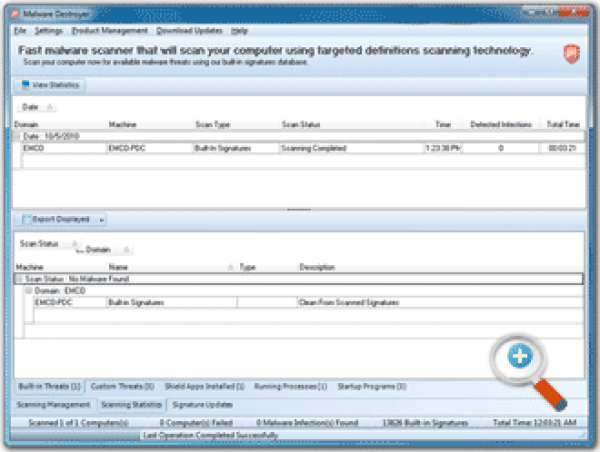The height and width of the screenshot is (452, 600).
Task: Select the EMCD-PDC machine cell in upper table
Action: coord(150,148)
